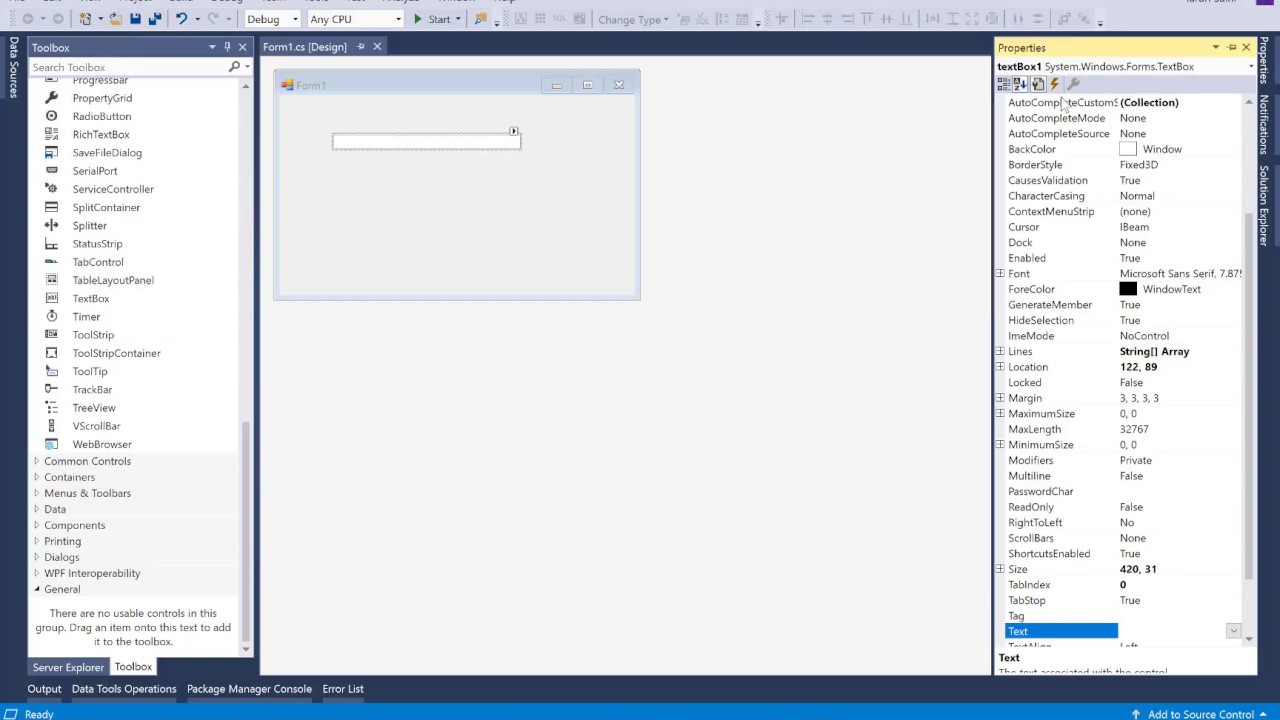
Task: Open the Notifications side tab
Action: click(1264, 124)
